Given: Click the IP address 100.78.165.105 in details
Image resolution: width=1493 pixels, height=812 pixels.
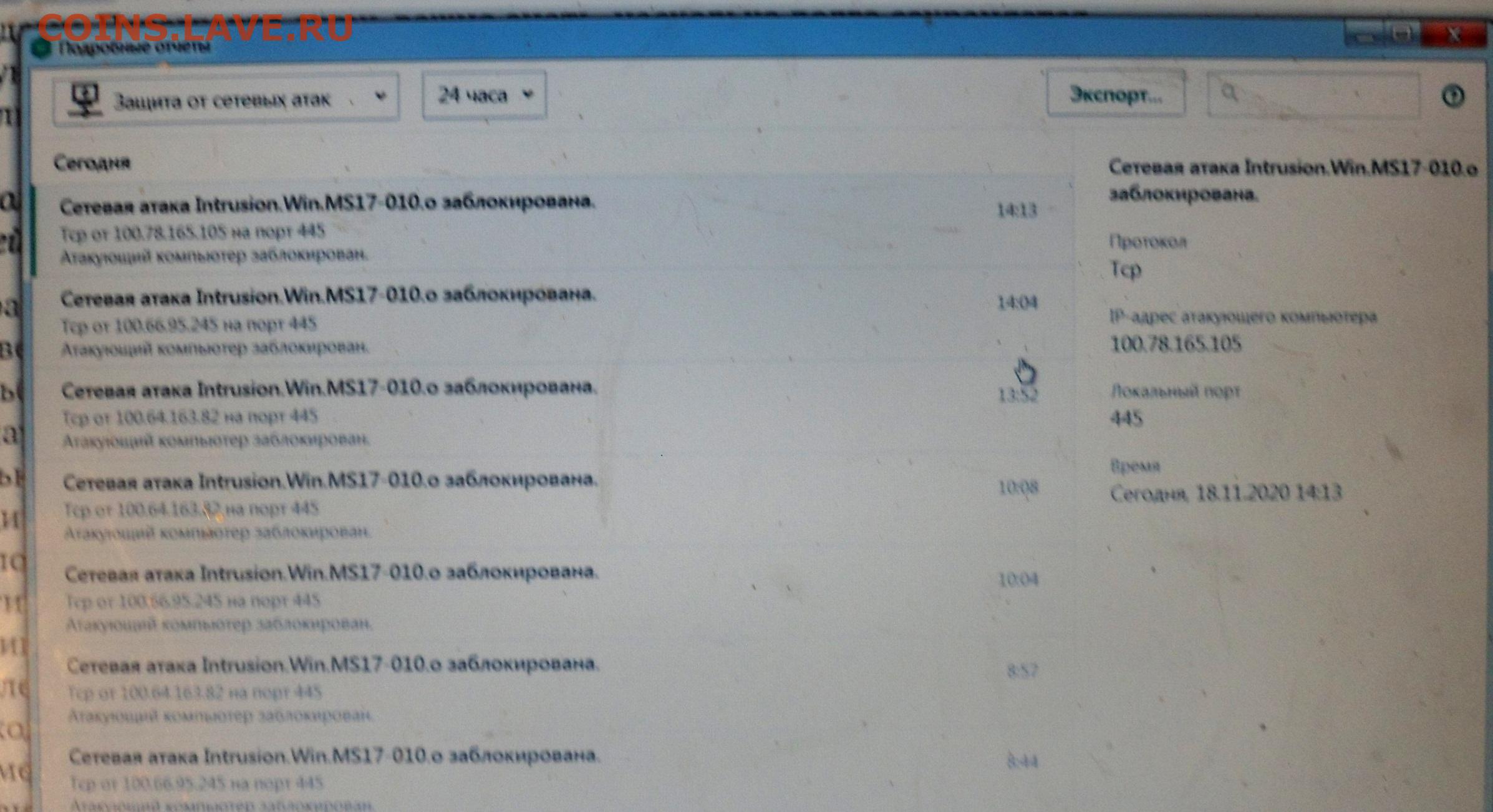Looking at the screenshot, I should pos(1176,344).
